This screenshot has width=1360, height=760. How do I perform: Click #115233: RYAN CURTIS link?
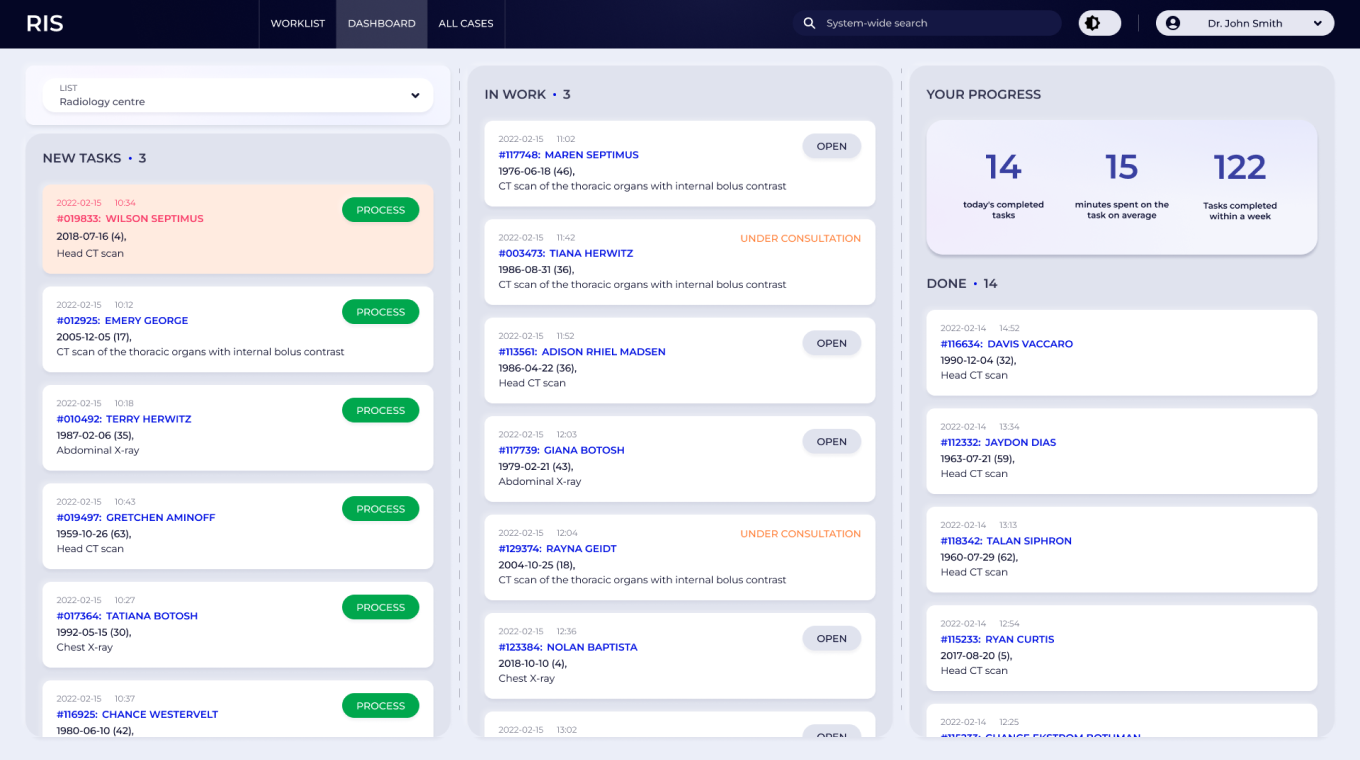coord(997,639)
